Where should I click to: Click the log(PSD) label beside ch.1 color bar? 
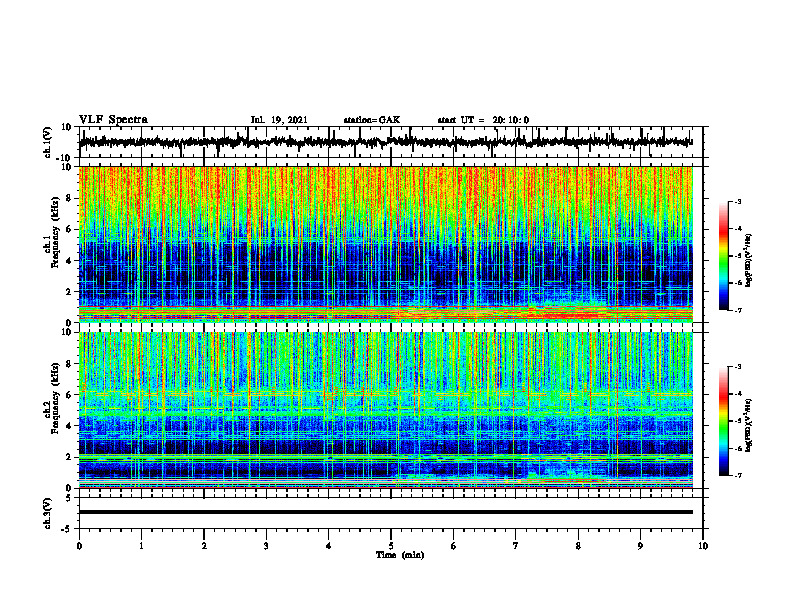pos(749,261)
